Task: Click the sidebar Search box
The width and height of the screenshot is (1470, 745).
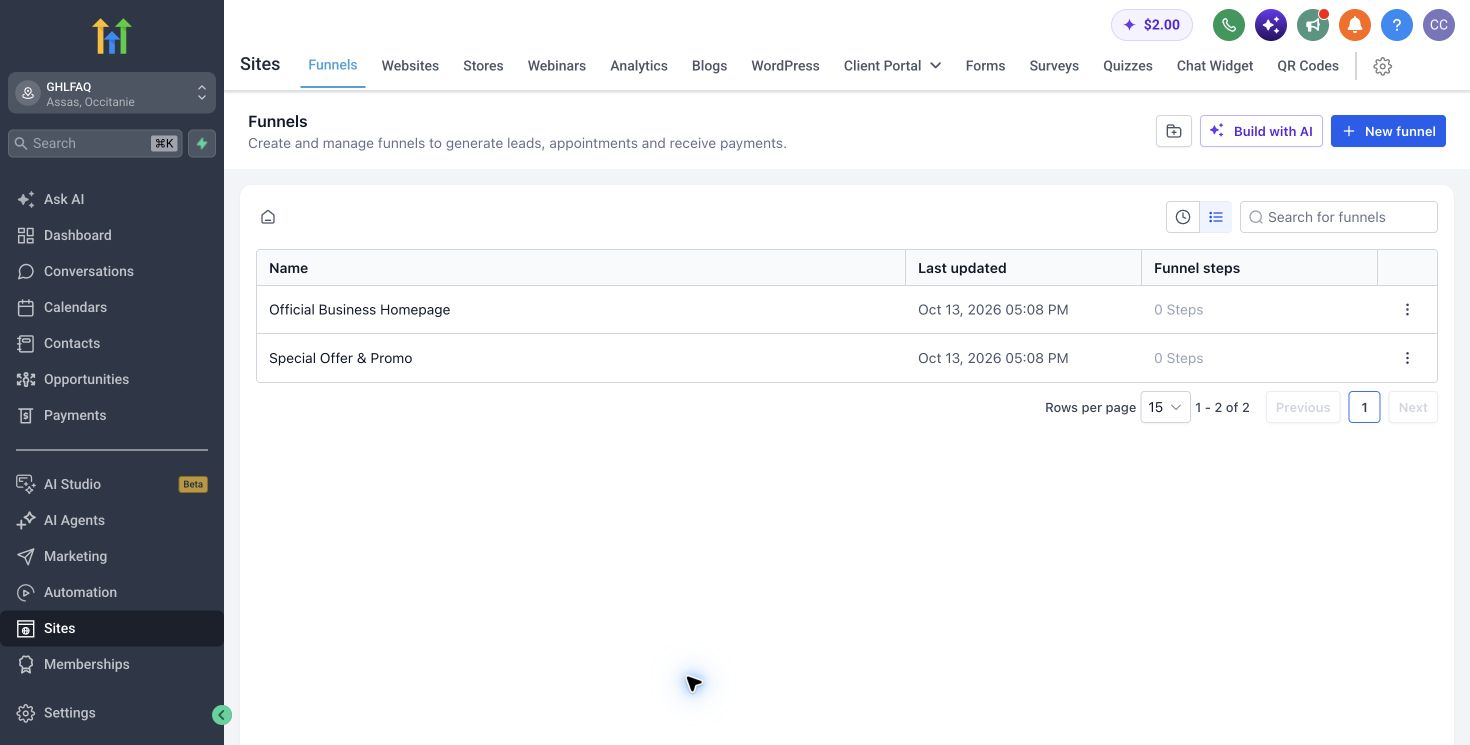Action: [96, 143]
